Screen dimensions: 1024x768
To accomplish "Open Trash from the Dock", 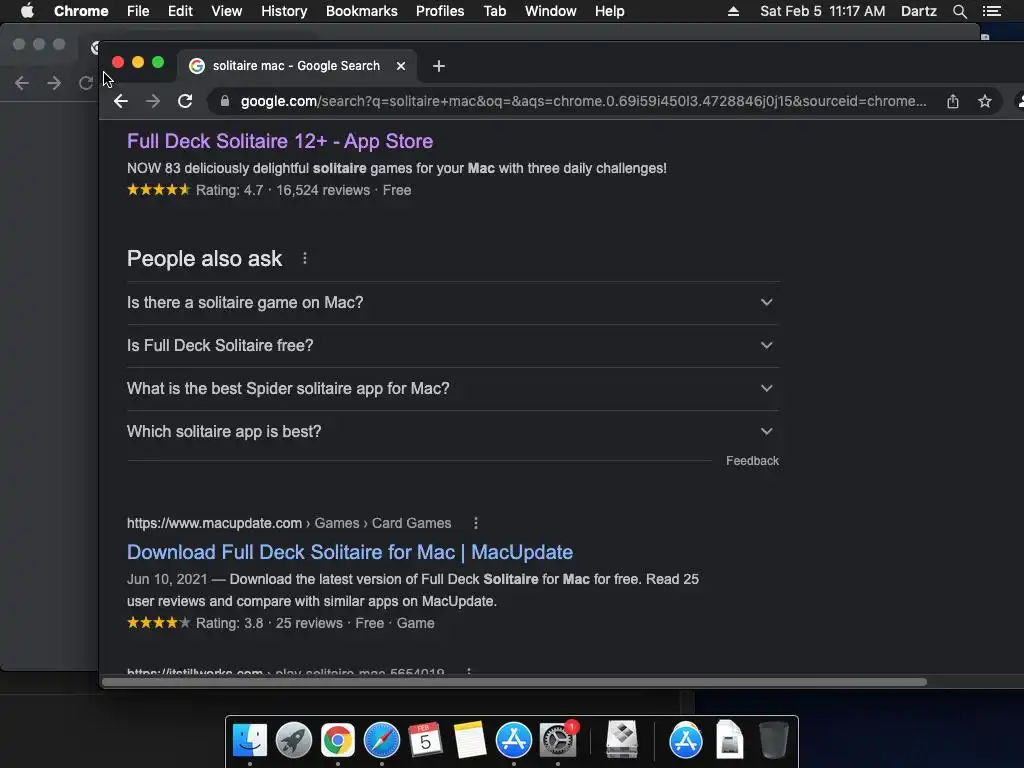I will (x=773, y=740).
